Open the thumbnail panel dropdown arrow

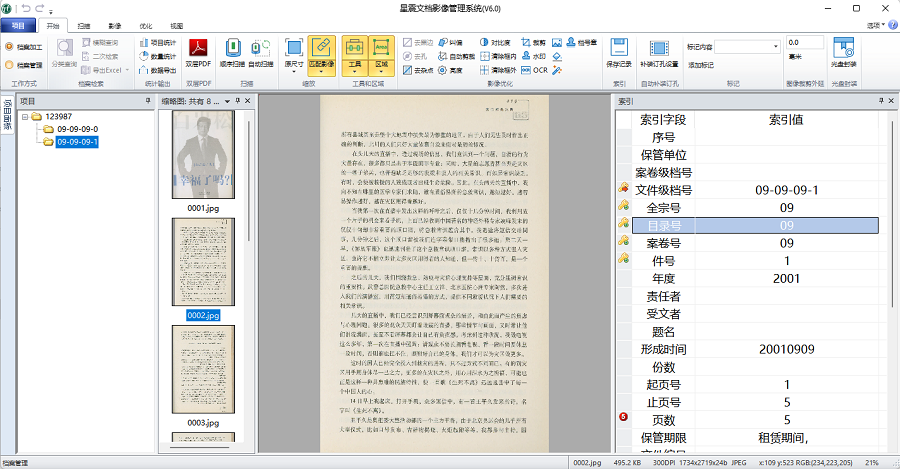(x=227, y=101)
